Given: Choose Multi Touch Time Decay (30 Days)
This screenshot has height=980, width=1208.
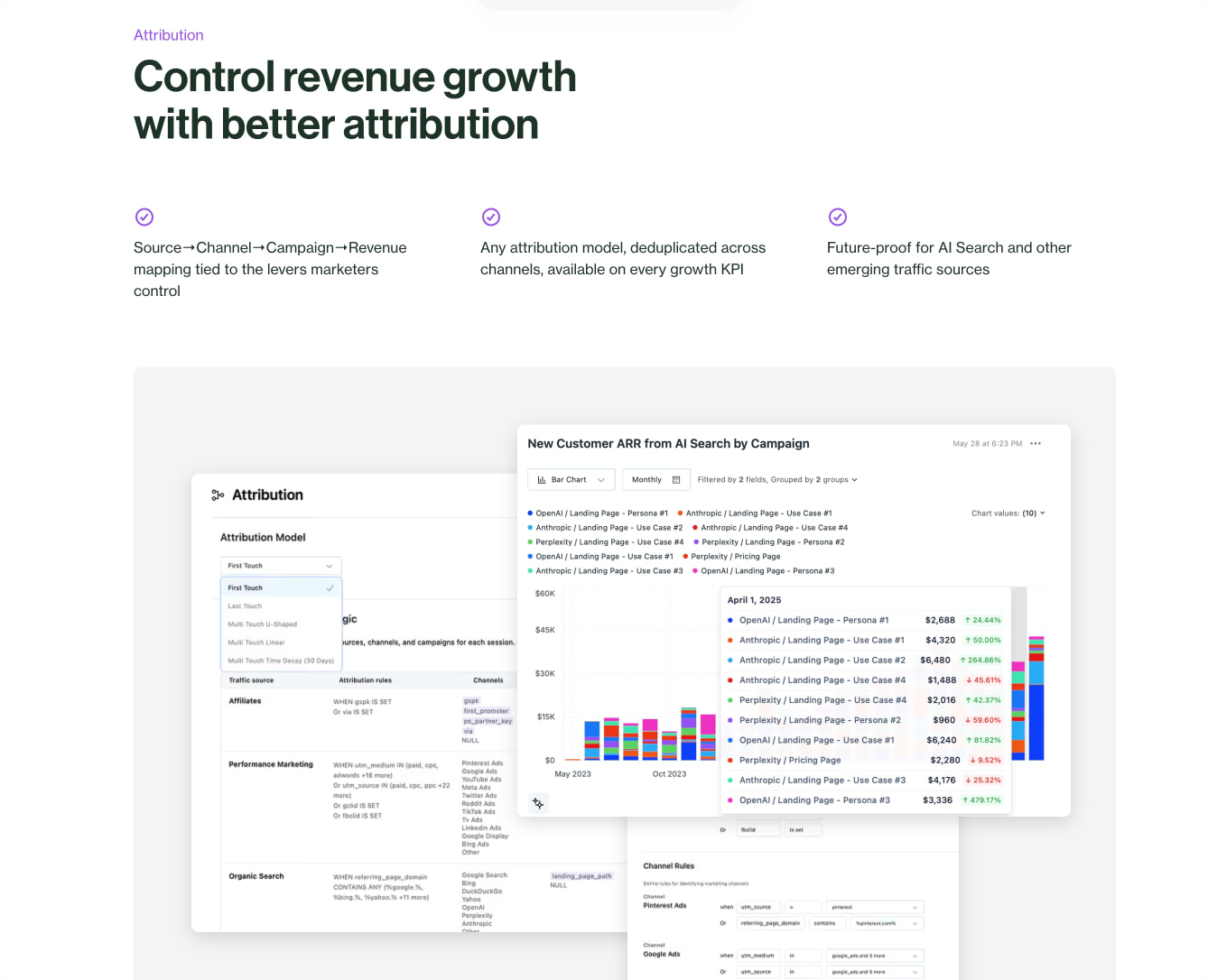Looking at the screenshot, I should [x=281, y=661].
